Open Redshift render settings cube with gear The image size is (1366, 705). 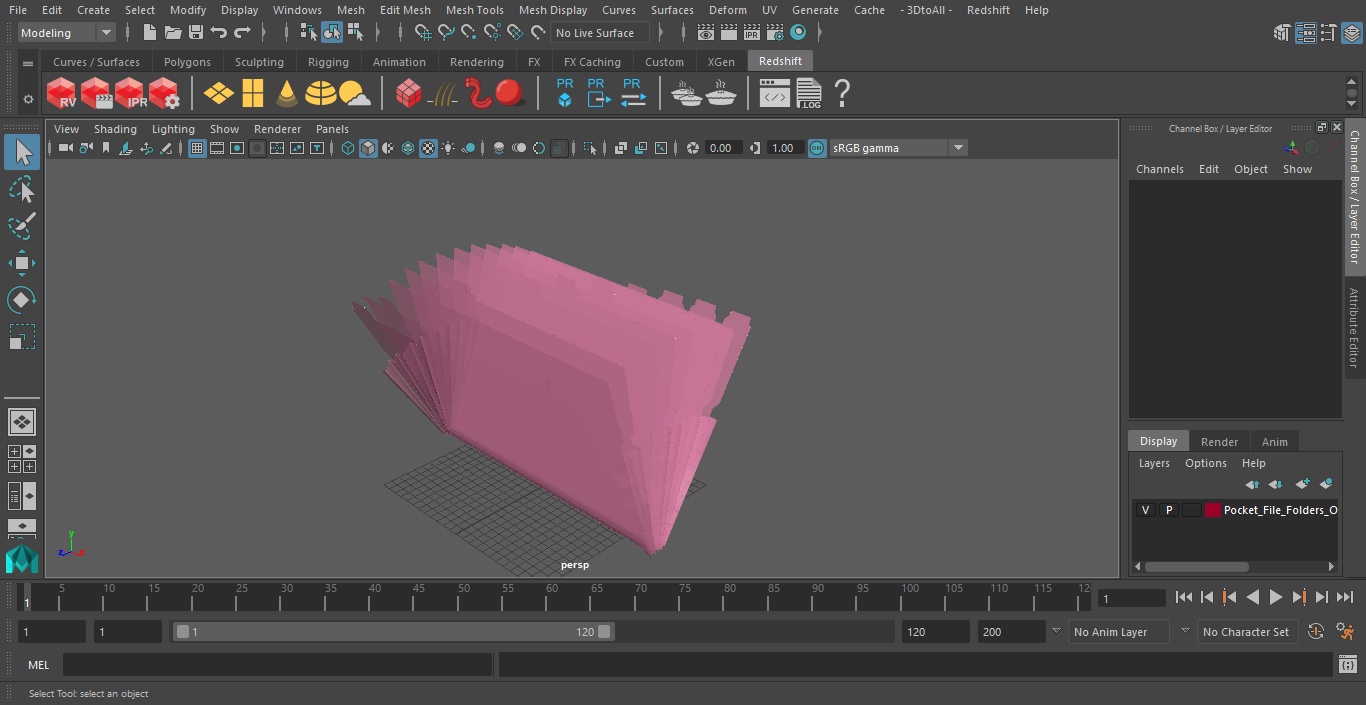click(164, 94)
